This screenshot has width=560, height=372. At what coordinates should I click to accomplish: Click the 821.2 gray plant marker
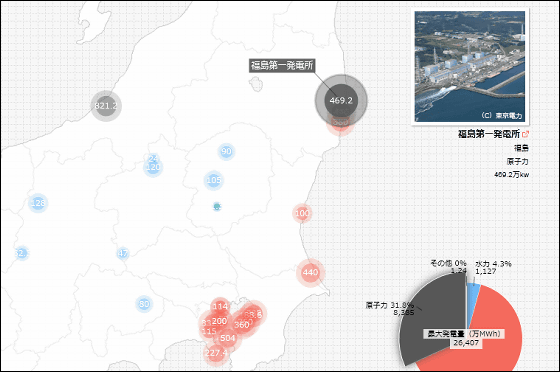click(106, 106)
